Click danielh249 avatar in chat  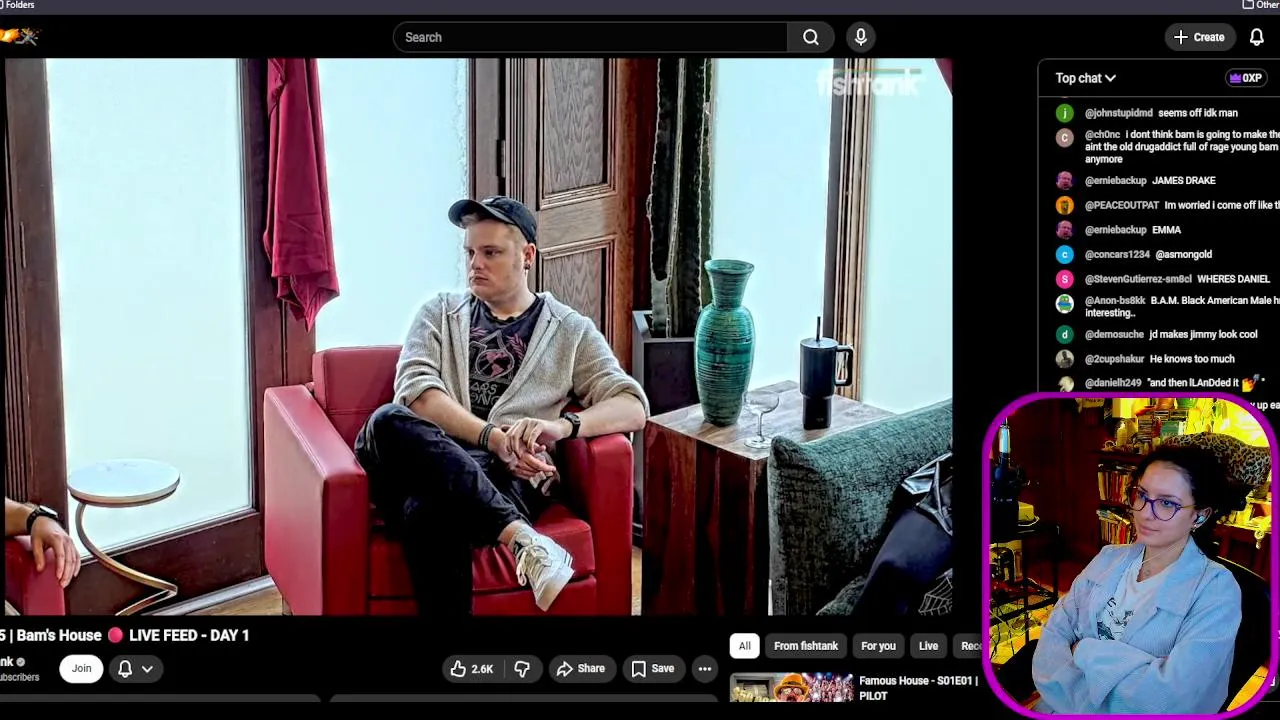coord(1064,383)
